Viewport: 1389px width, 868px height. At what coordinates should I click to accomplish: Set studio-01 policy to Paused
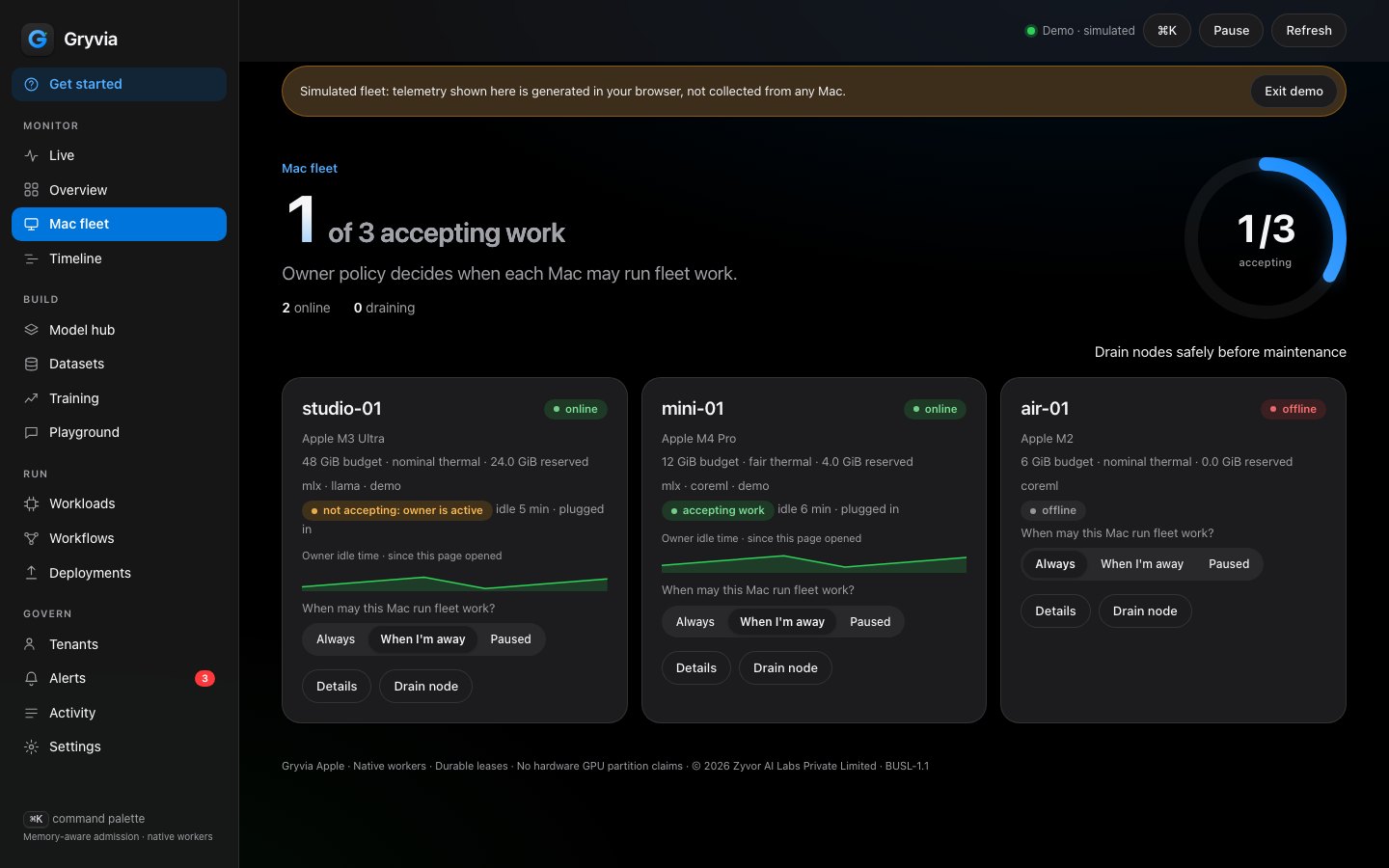(x=510, y=639)
